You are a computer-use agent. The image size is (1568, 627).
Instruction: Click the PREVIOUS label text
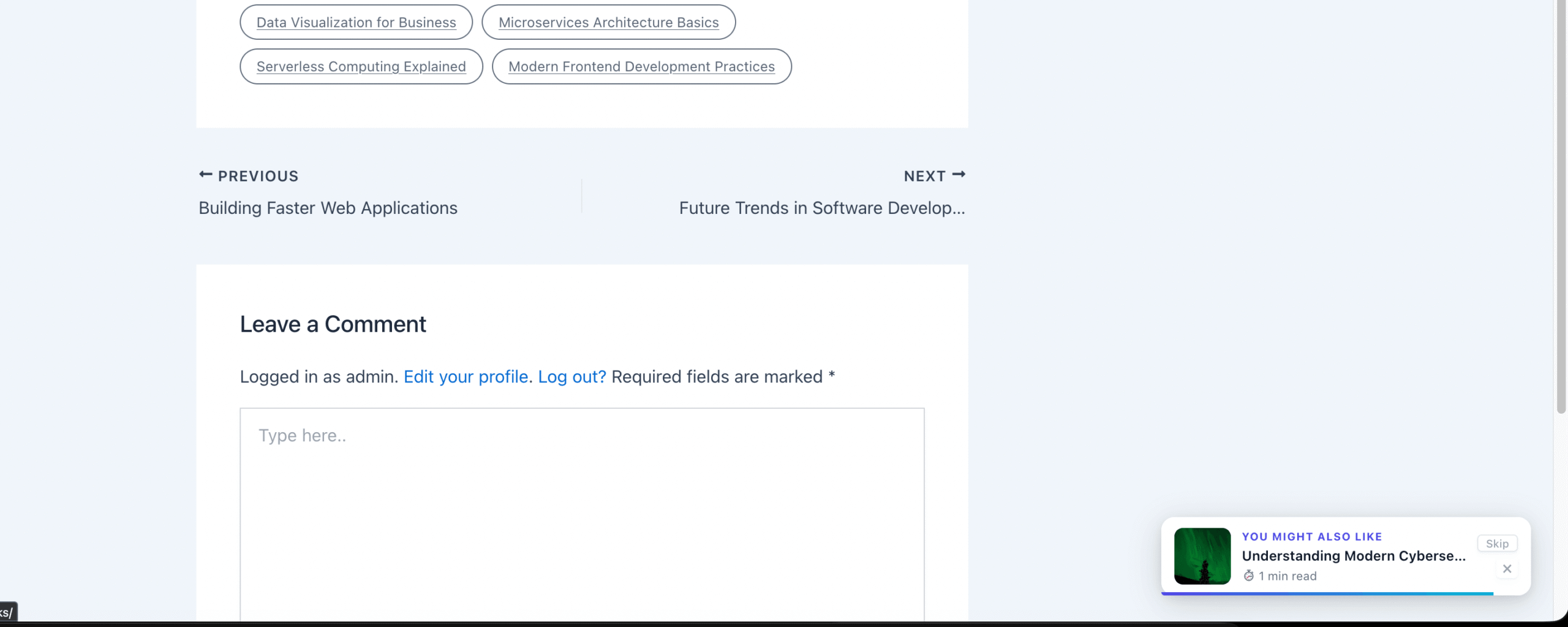[258, 176]
